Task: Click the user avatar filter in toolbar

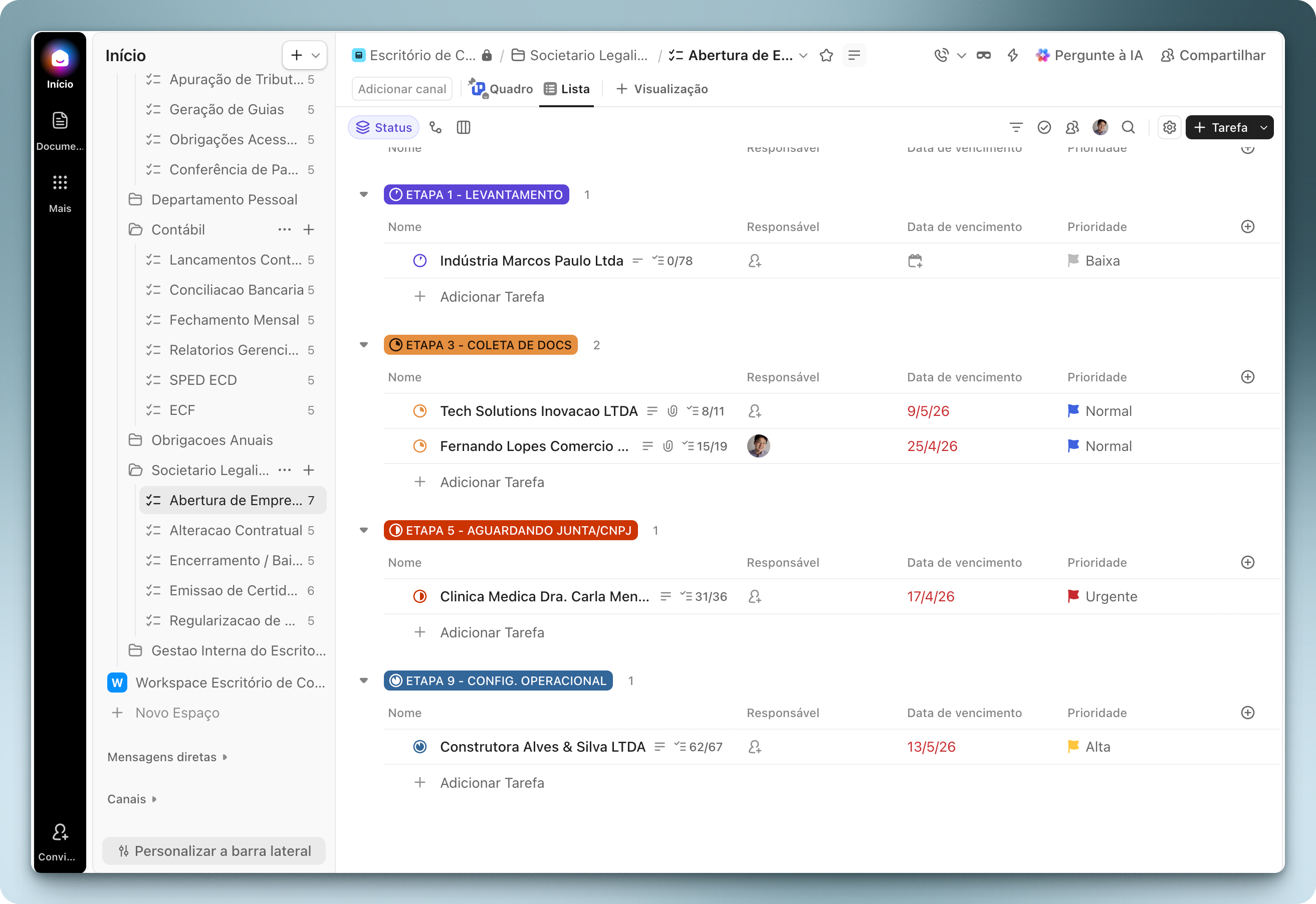Action: 1100,127
